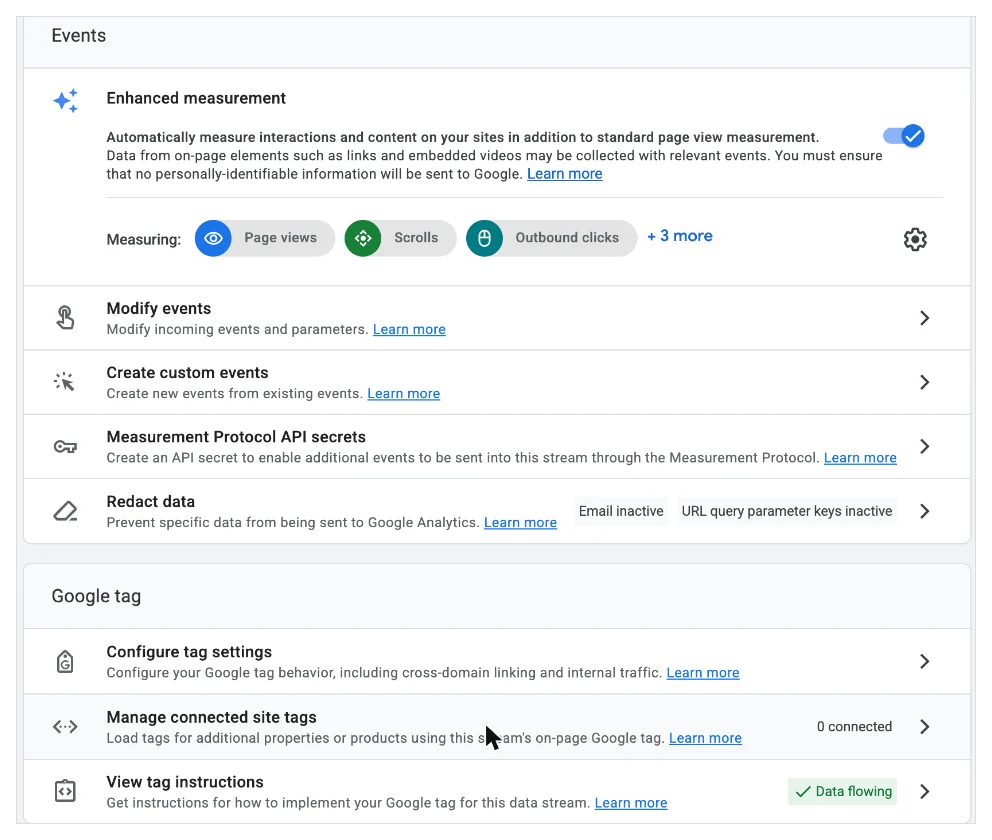Open the Modify events row
992x840 pixels.
pyautogui.click(x=497, y=318)
